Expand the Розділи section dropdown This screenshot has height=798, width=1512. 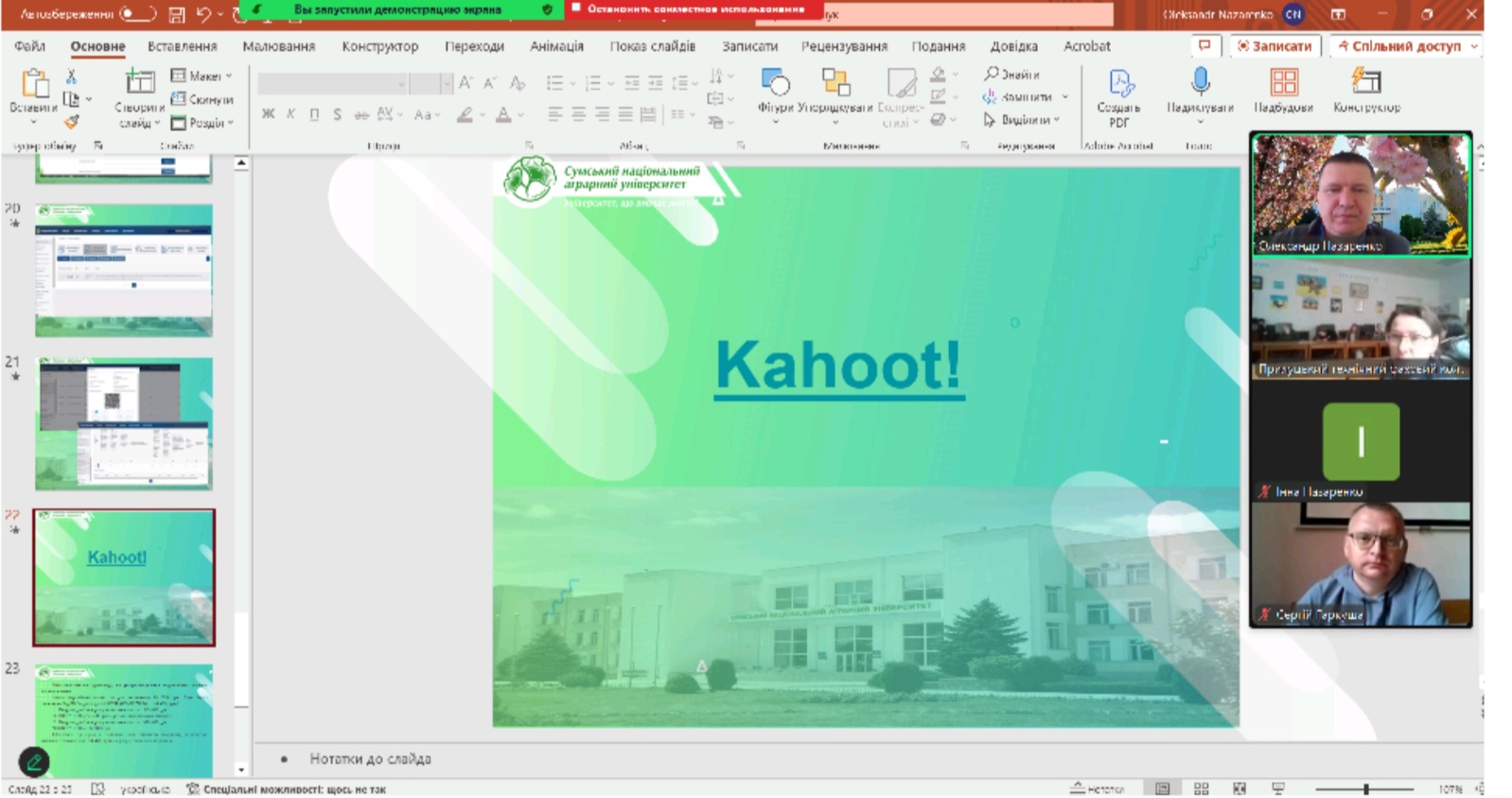tap(202, 123)
